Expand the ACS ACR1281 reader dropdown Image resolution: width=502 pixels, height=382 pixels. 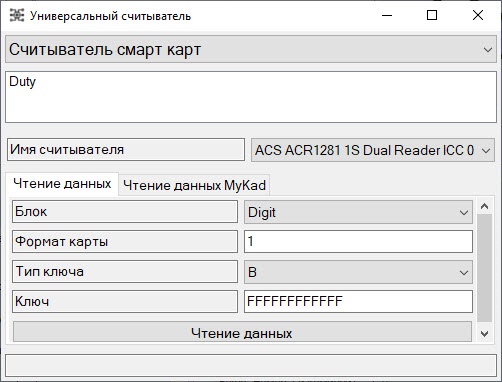(373, 150)
